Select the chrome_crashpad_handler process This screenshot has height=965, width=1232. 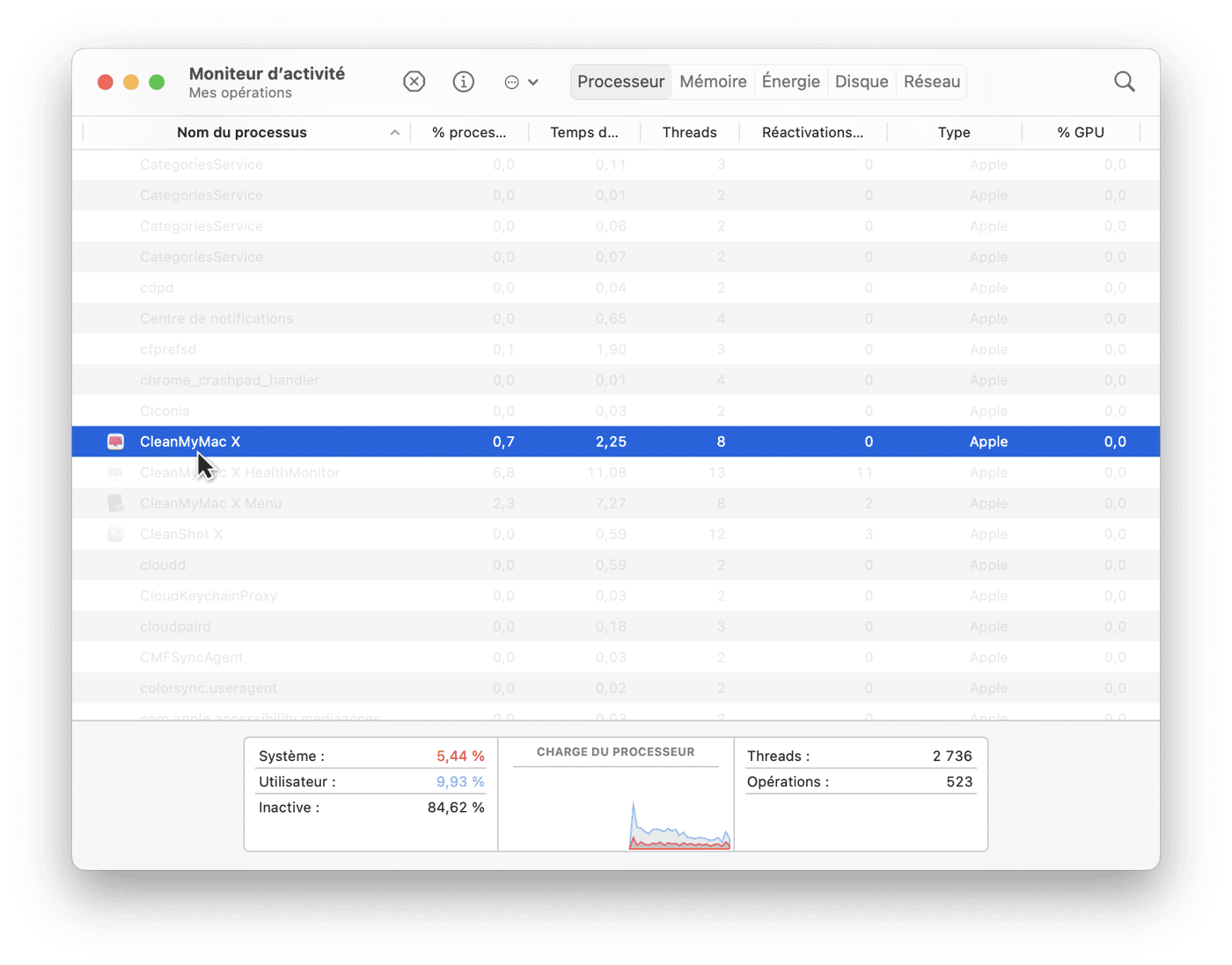(x=616, y=380)
